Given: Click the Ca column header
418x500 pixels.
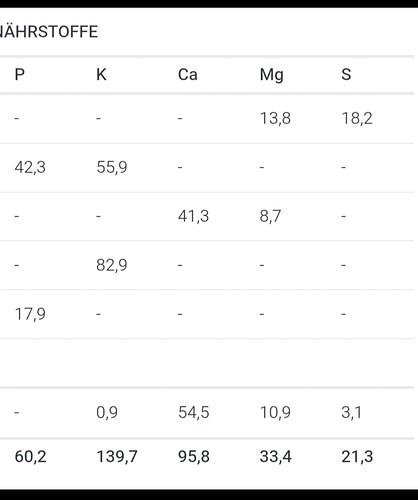Looking at the screenshot, I should (x=188, y=74).
